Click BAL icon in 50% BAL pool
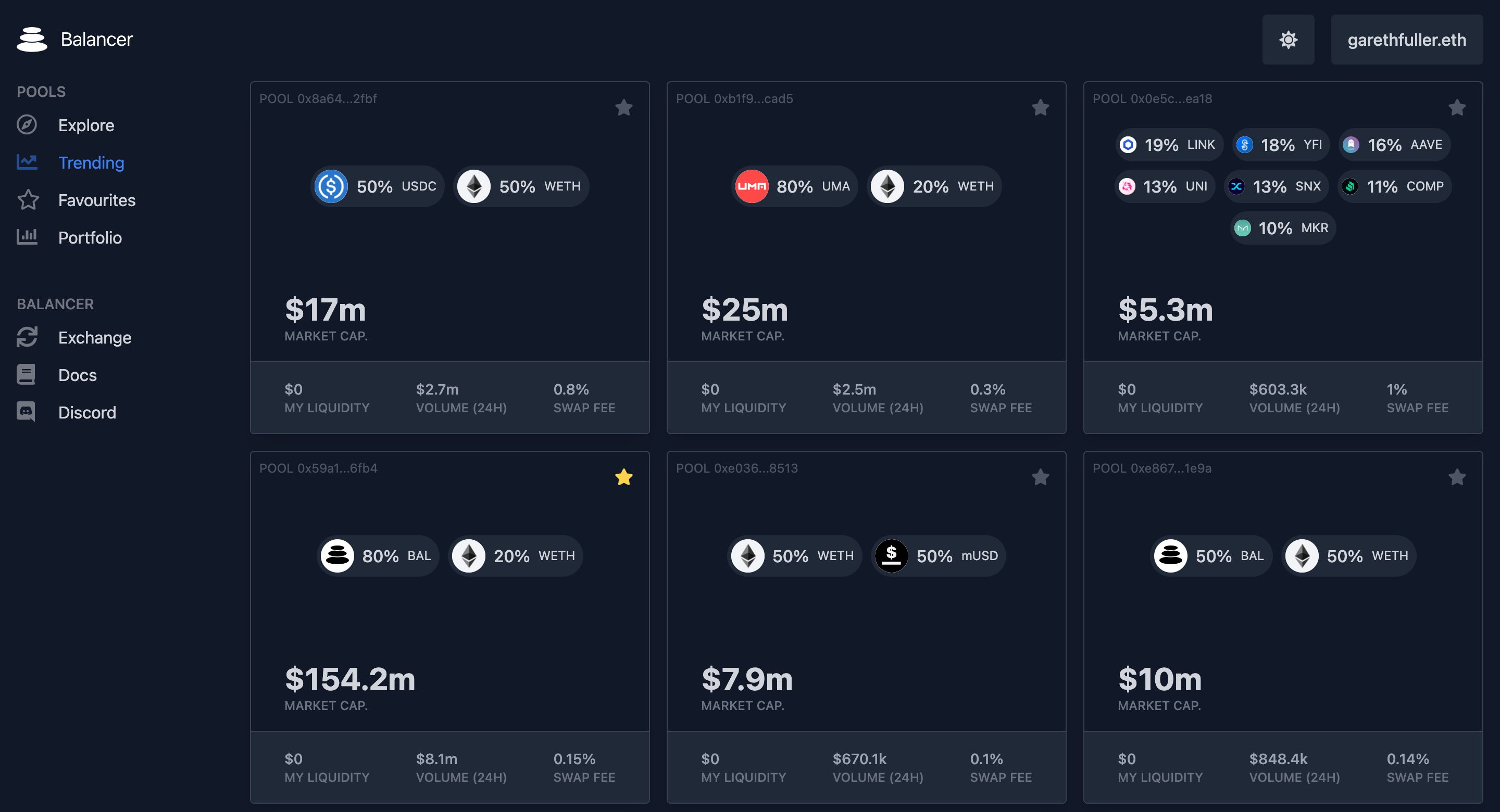This screenshot has height=812, width=1500. [1170, 556]
